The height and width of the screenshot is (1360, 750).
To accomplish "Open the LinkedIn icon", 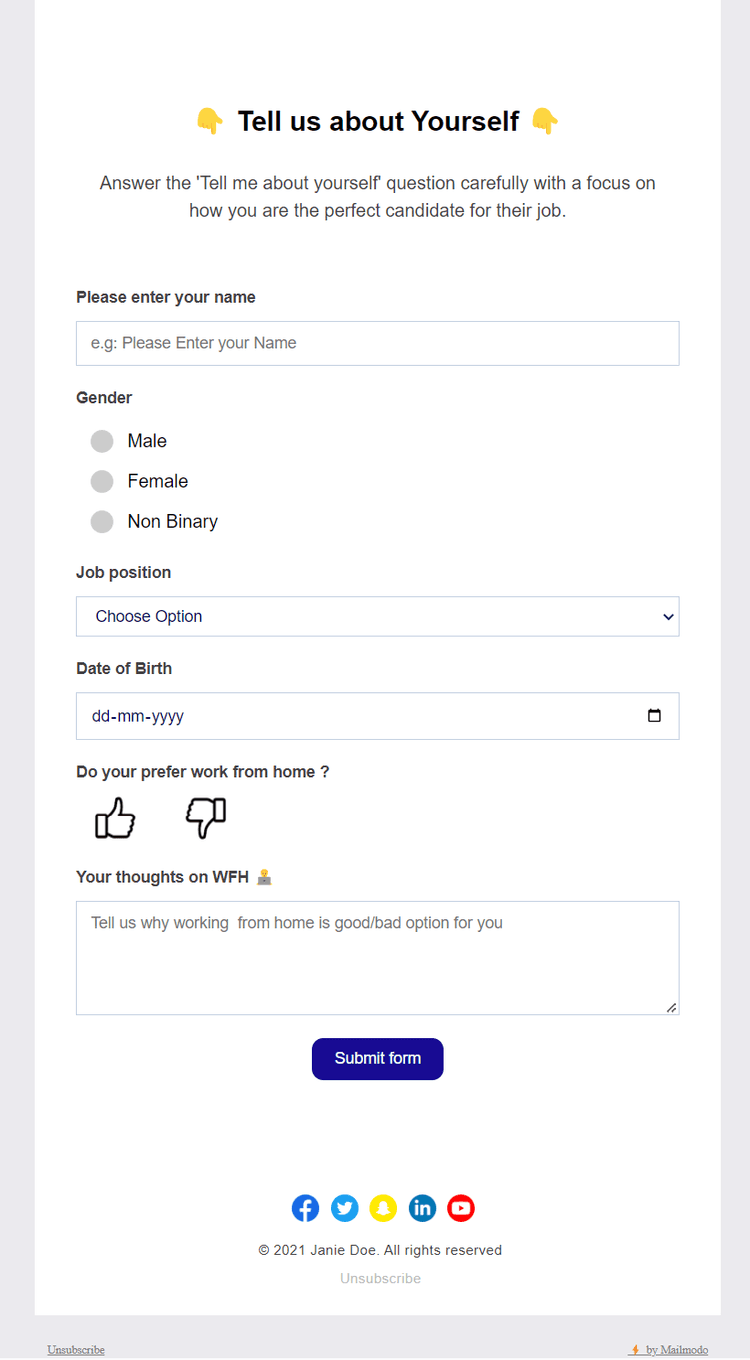I will tap(422, 1208).
